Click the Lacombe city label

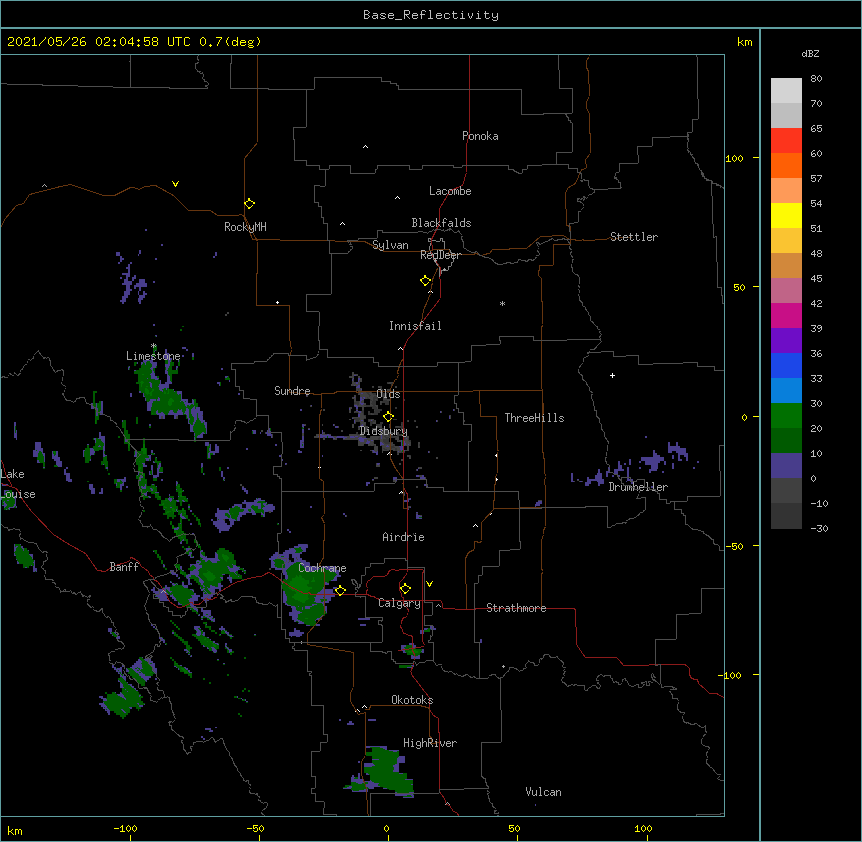450,191
